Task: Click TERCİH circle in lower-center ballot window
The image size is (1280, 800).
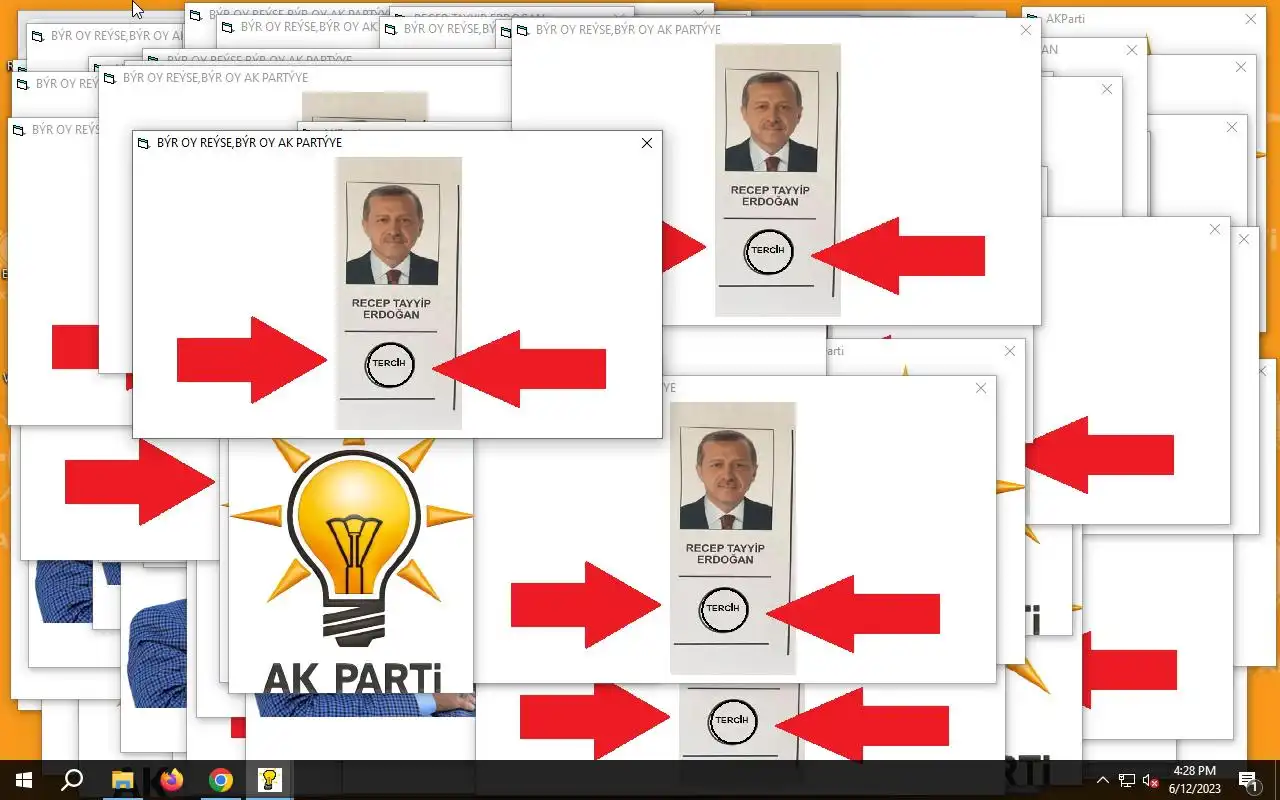Action: click(x=723, y=609)
